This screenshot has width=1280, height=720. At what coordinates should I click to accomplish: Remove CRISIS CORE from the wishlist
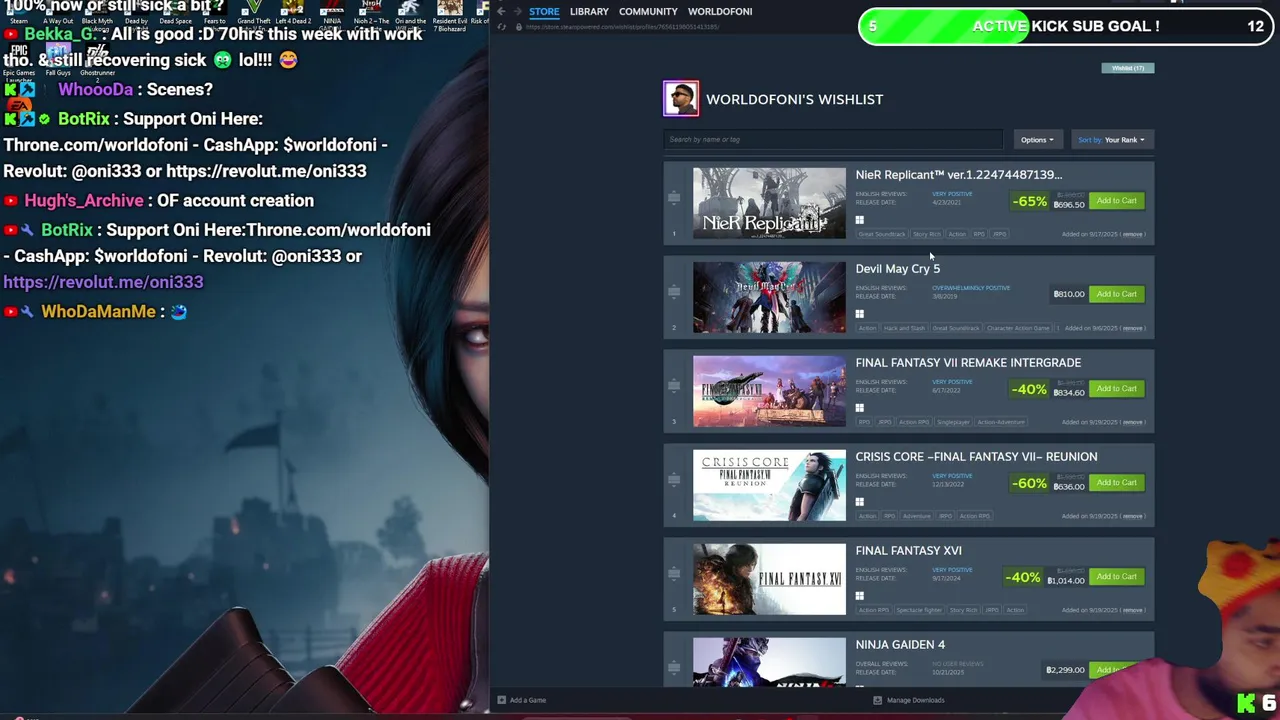click(1132, 516)
